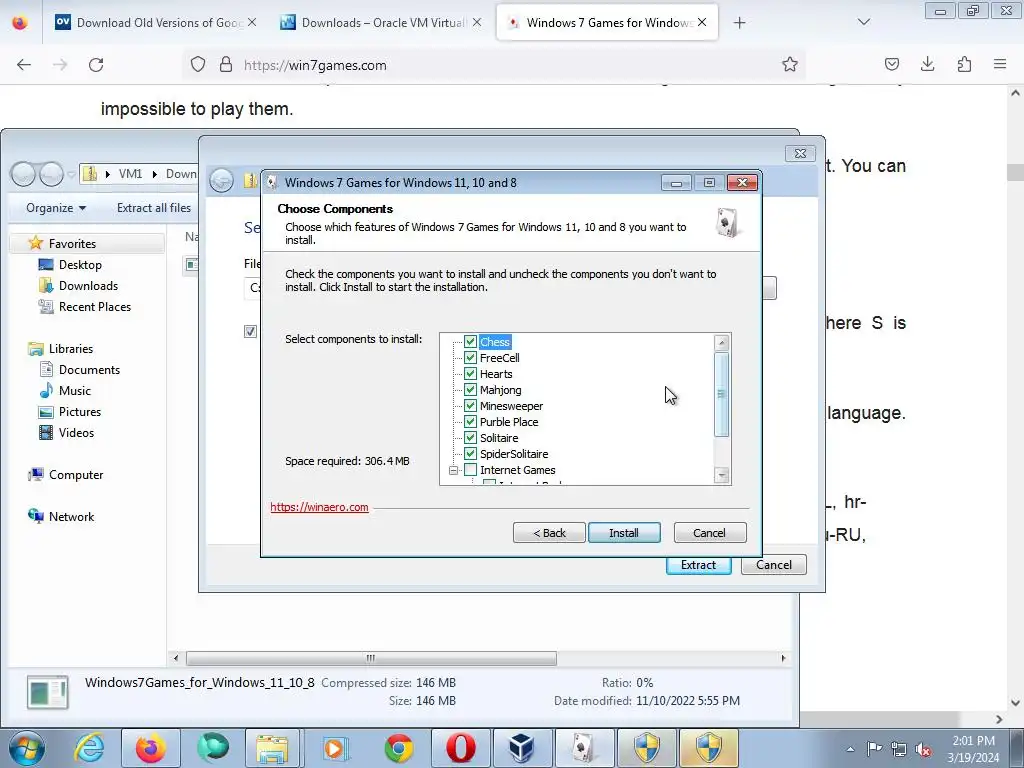Screen dimensions: 1024x768
Task: Open Organize dropdown in Explorer window
Action: (x=56, y=208)
